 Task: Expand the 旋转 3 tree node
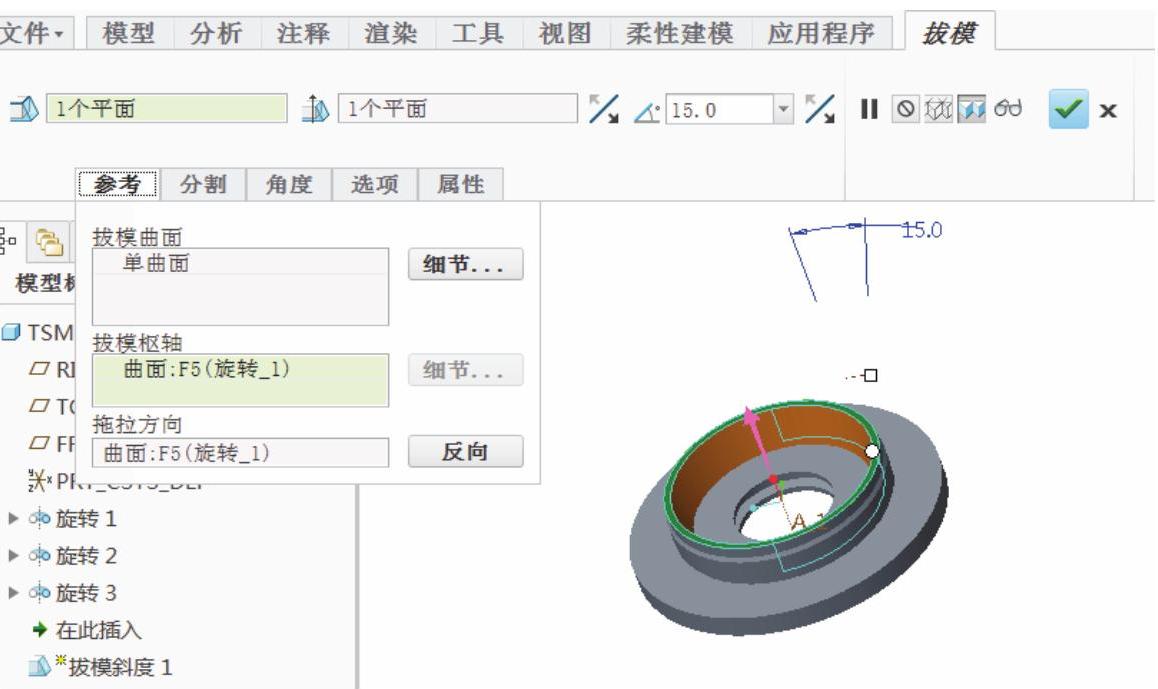coord(13,592)
